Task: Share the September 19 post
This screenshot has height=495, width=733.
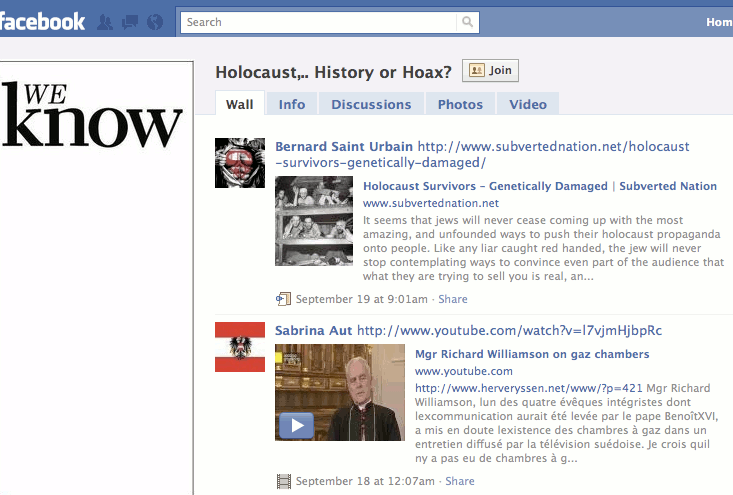Action: click(453, 299)
